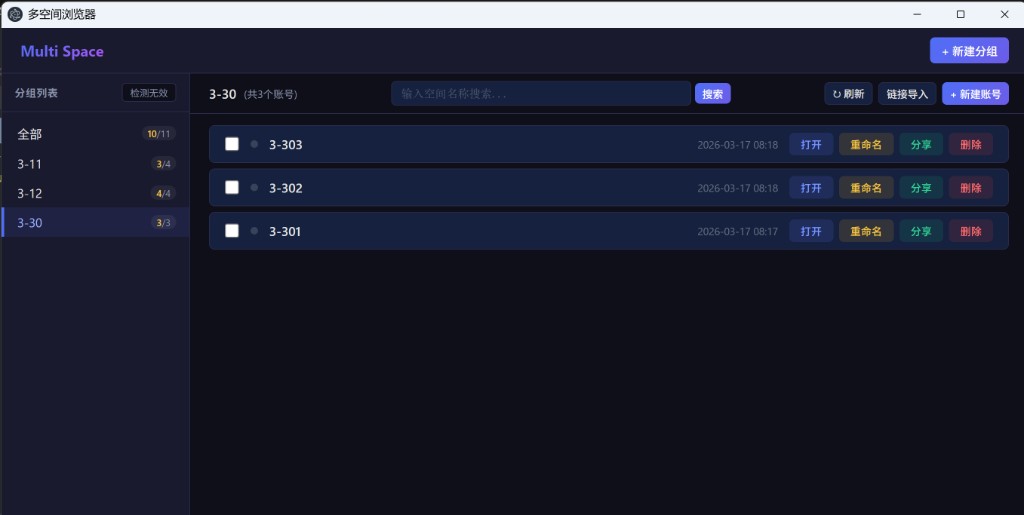
Task: Tick the checkbox for account 3-302
Action: click(x=232, y=187)
